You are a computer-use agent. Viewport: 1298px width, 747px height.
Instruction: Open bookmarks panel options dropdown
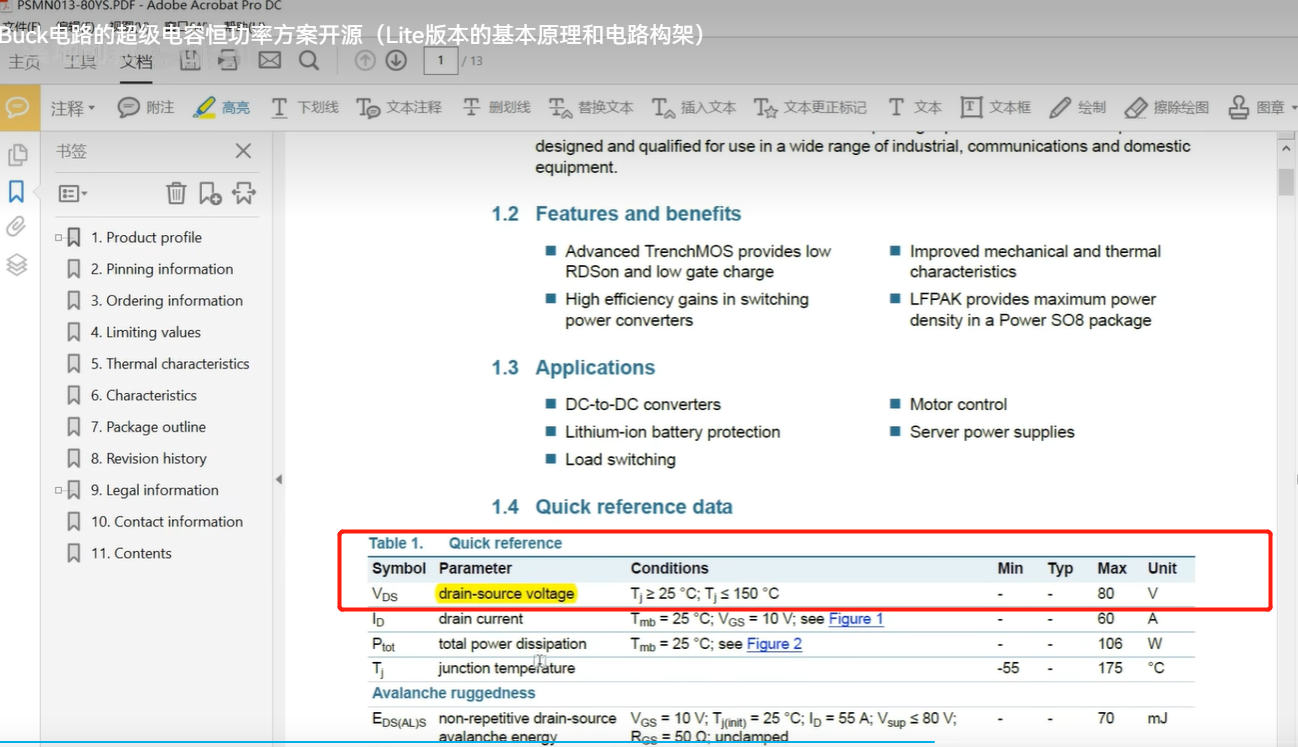[x=73, y=193]
